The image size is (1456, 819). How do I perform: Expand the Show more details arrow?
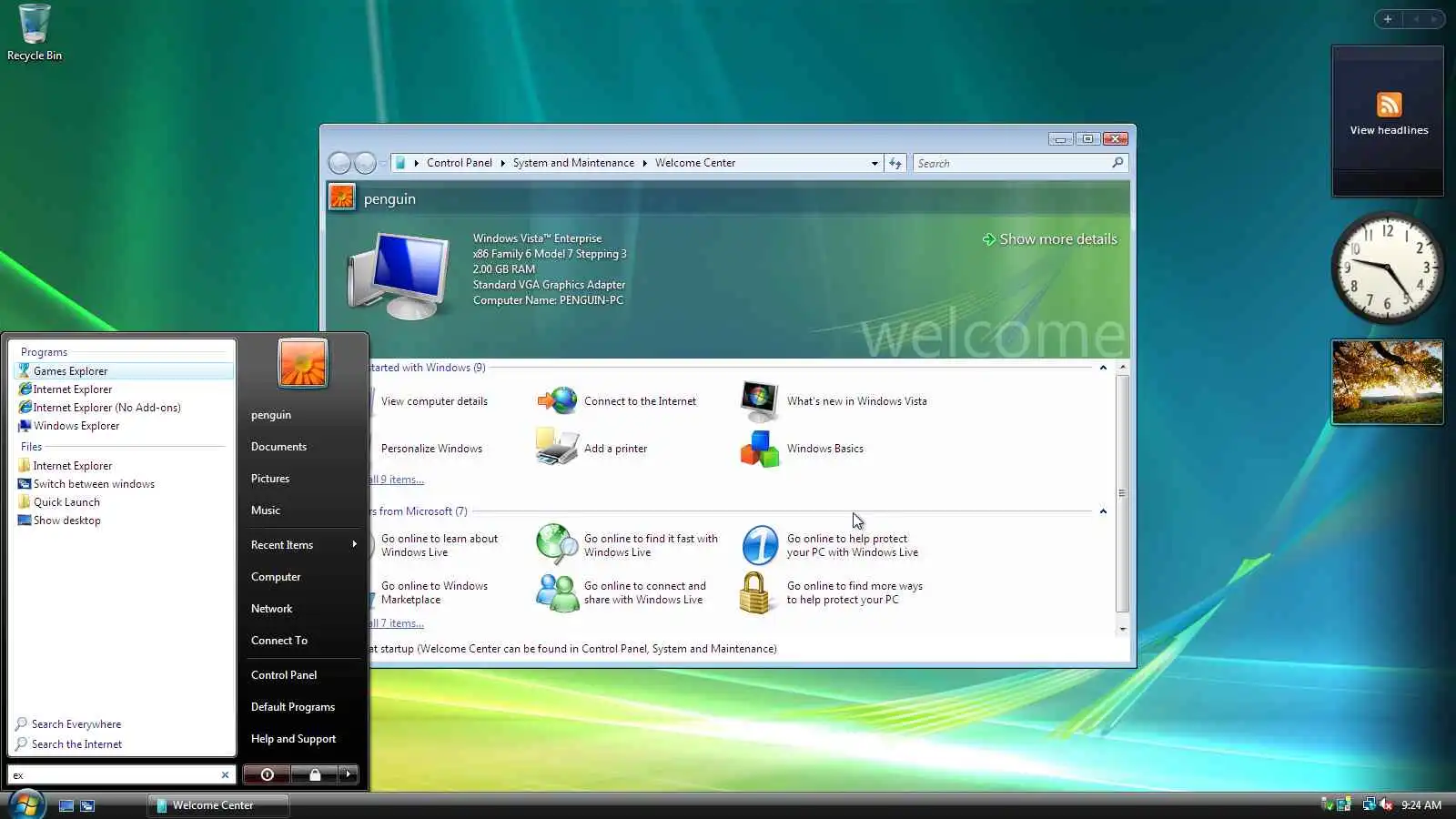coord(988,239)
